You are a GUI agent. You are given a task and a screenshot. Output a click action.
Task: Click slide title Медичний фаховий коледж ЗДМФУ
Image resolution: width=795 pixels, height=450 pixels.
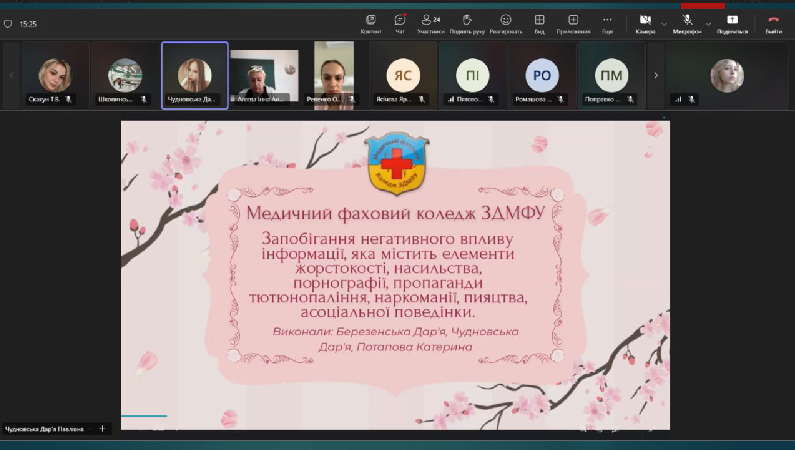click(395, 213)
